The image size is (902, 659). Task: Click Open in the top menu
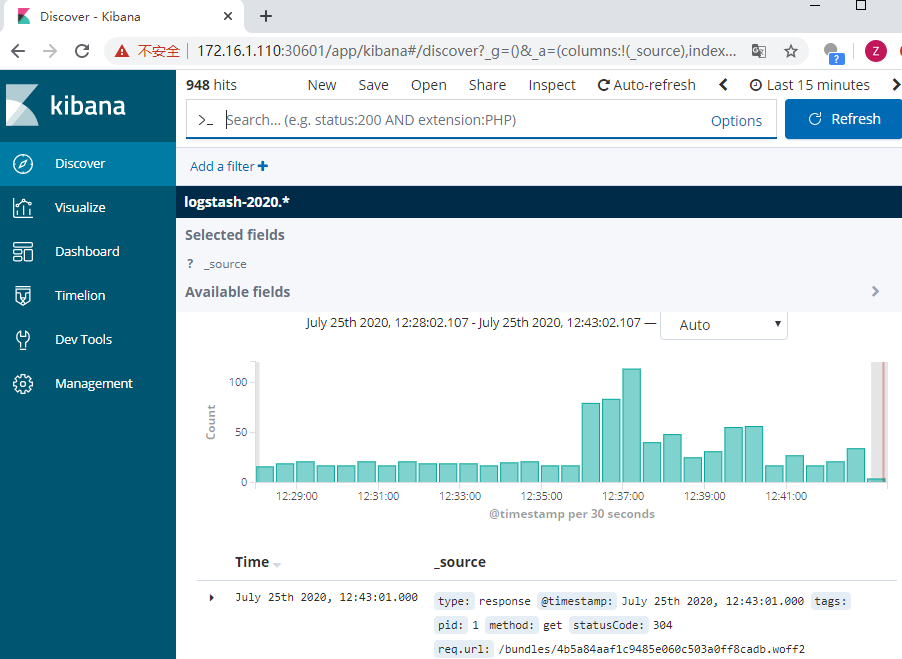pos(429,85)
